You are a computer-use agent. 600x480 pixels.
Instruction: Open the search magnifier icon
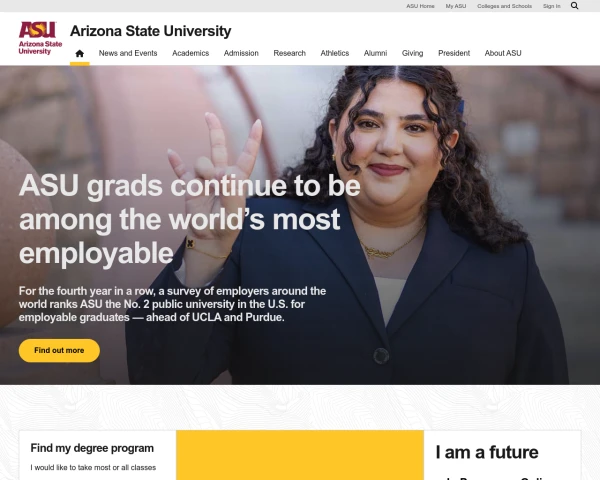coord(574,6)
